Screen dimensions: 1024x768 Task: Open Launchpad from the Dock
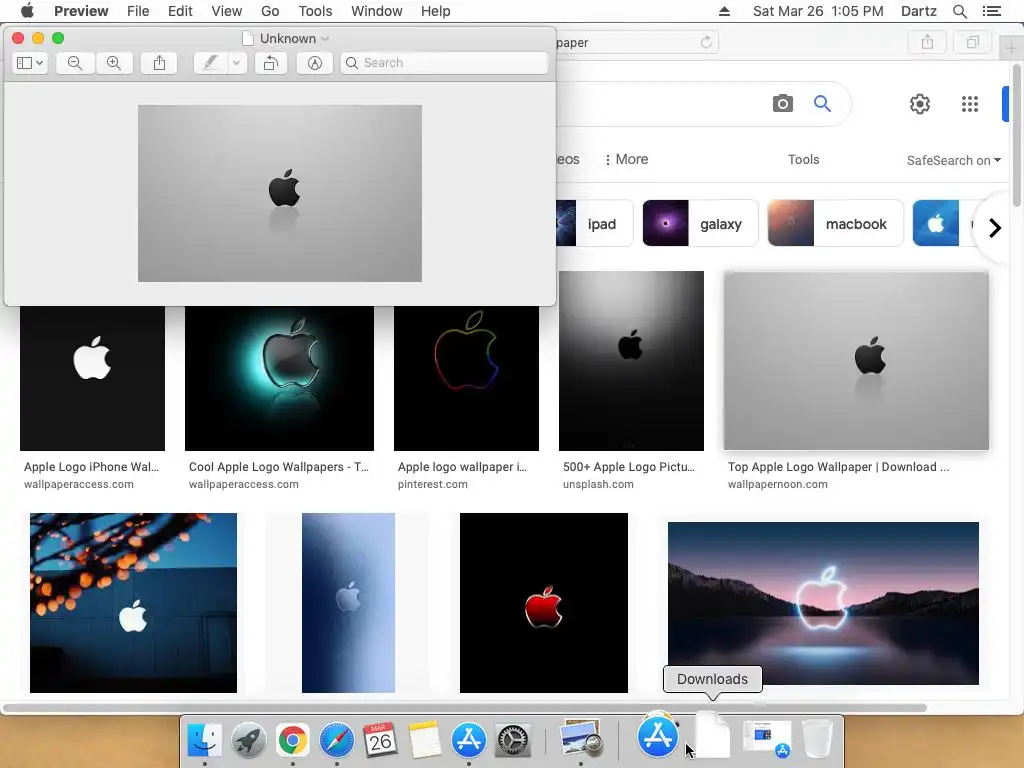pyautogui.click(x=249, y=740)
